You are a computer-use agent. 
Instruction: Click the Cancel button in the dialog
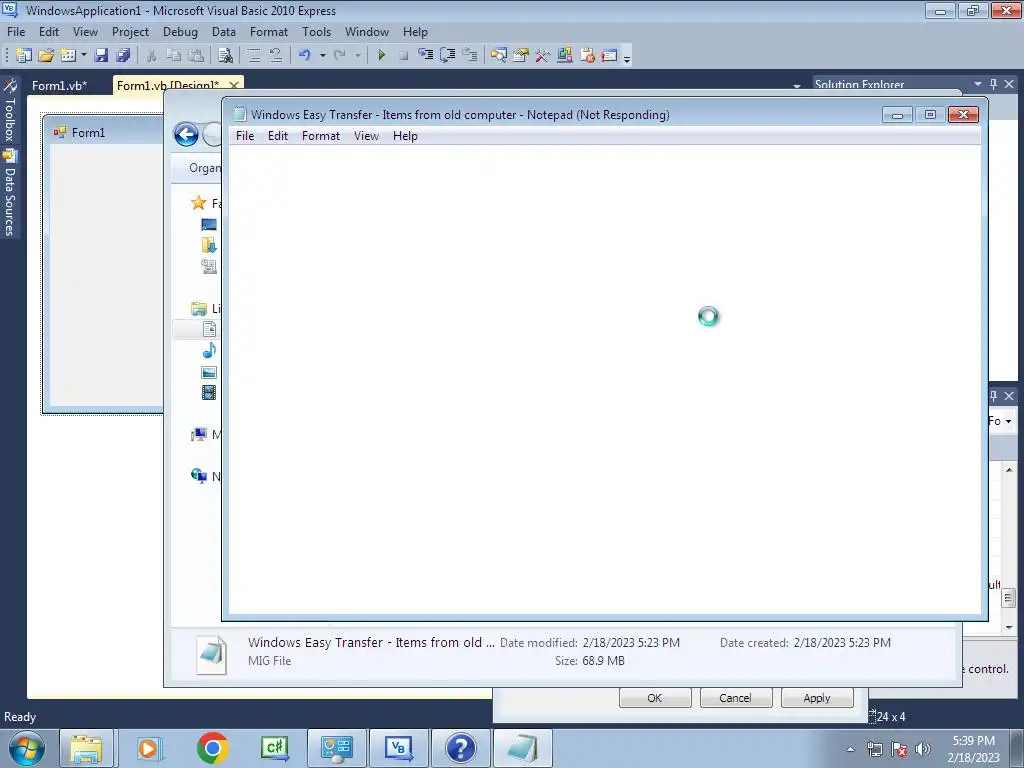point(736,697)
